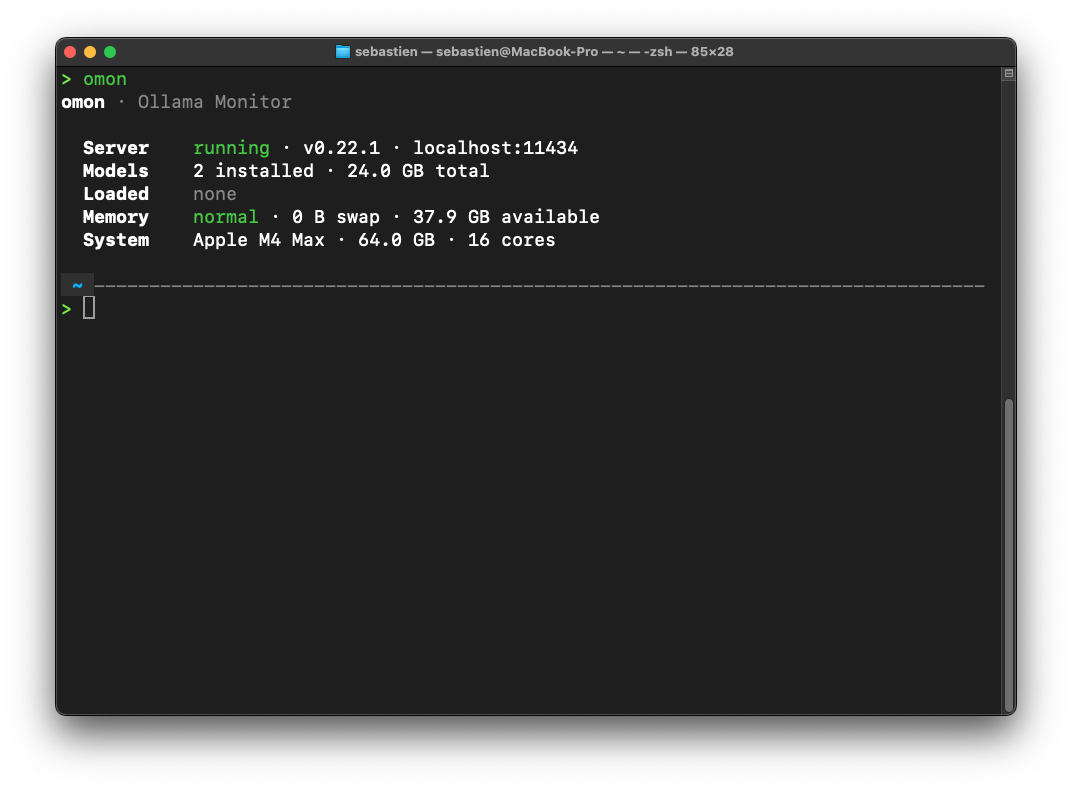Click the split pane icon at top right
The height and width of the screenshot is (789, 1072).
1008,73
